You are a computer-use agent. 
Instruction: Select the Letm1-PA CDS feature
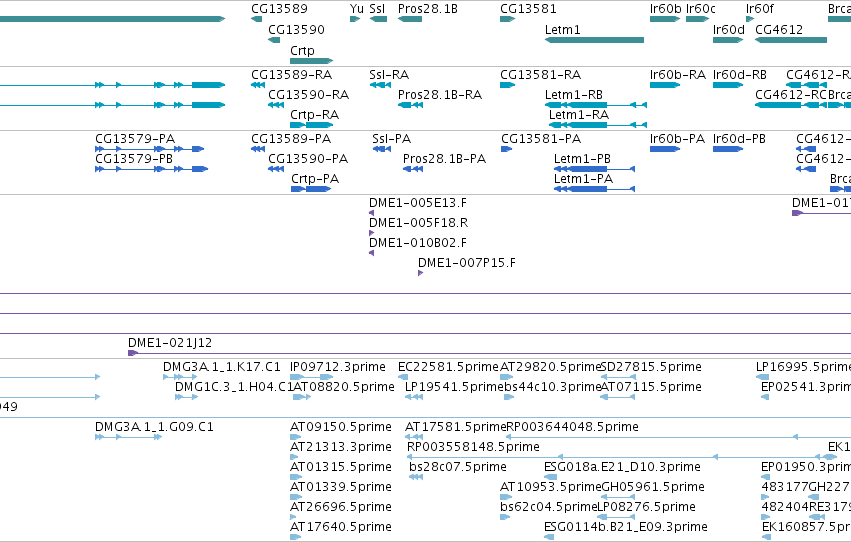coord(594,189)
